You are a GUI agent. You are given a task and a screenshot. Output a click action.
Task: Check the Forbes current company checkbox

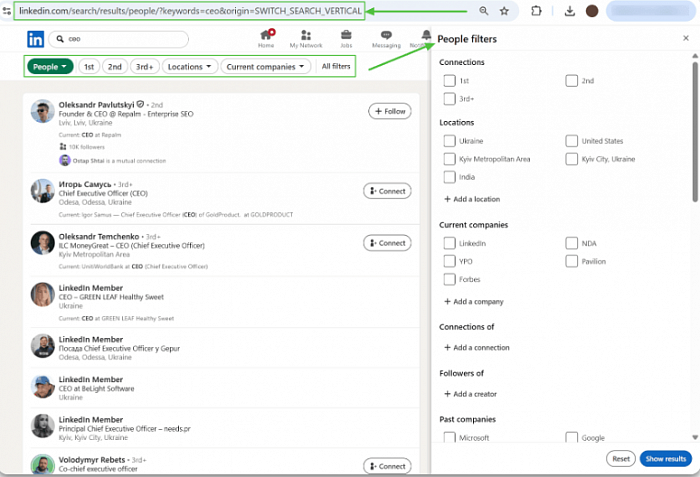450,279
